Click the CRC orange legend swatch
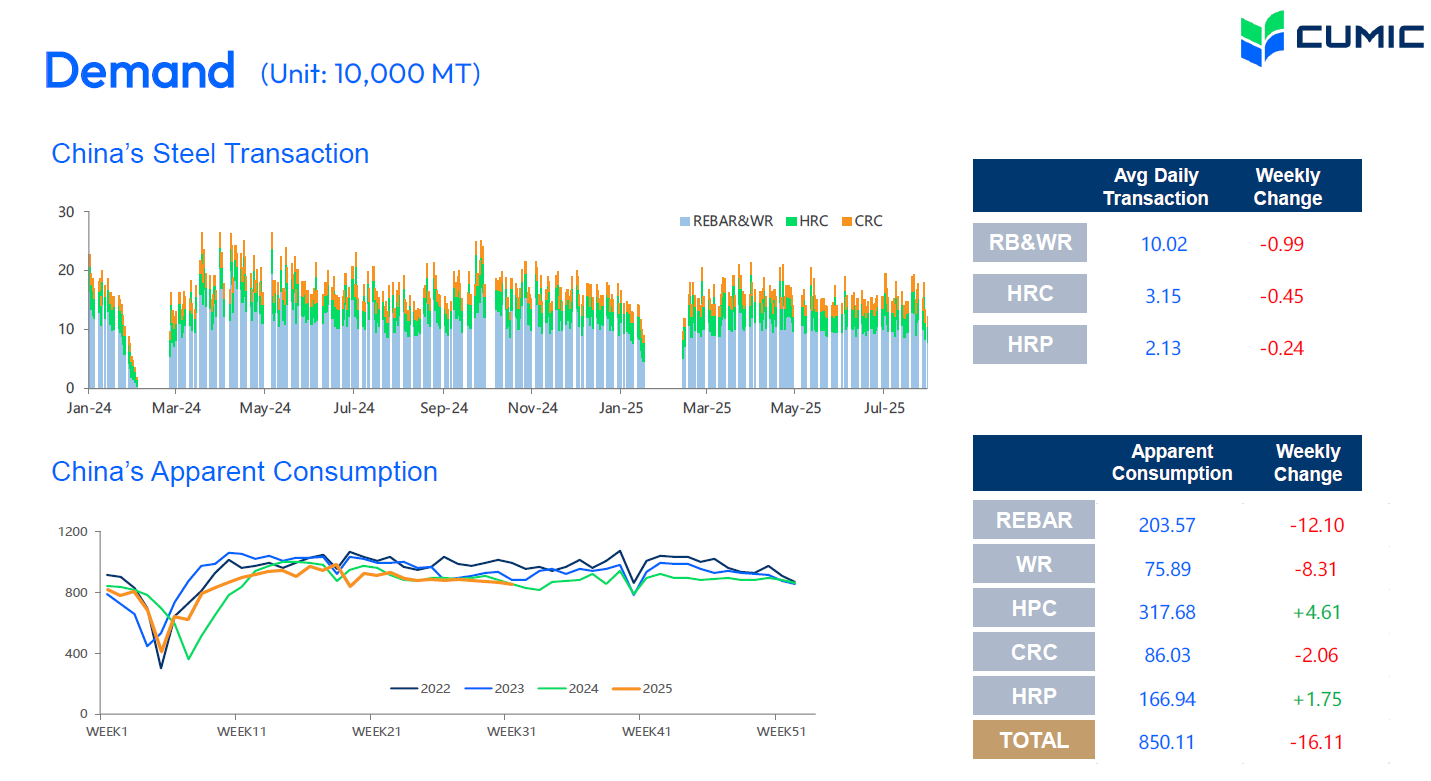1431x781 pixels. click(x=846, y=221)
